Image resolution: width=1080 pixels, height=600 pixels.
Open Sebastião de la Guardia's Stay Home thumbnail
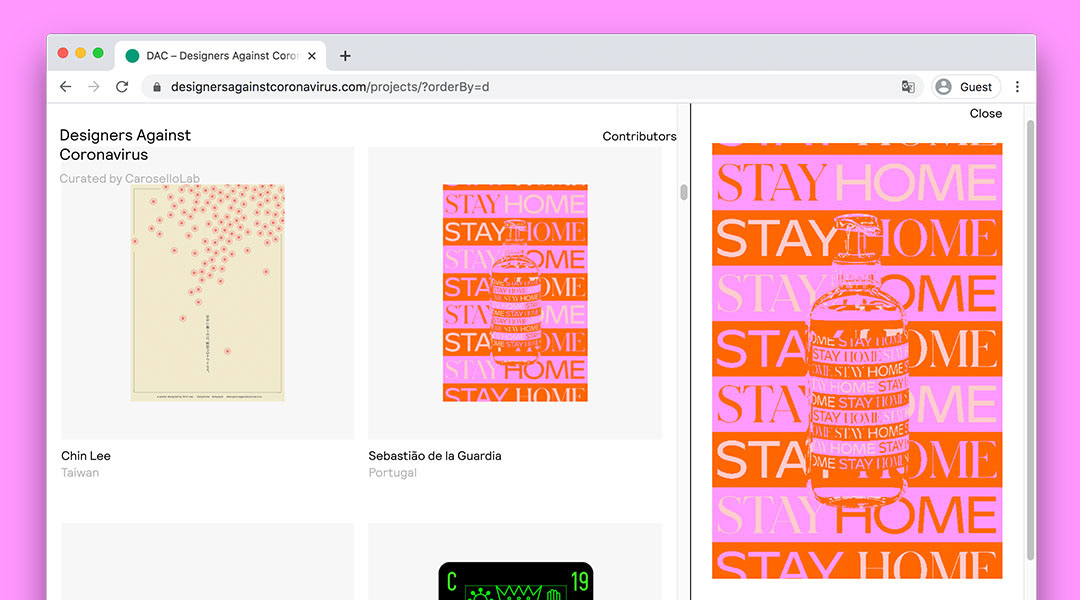pyautogui.click(x=515, y=293)
